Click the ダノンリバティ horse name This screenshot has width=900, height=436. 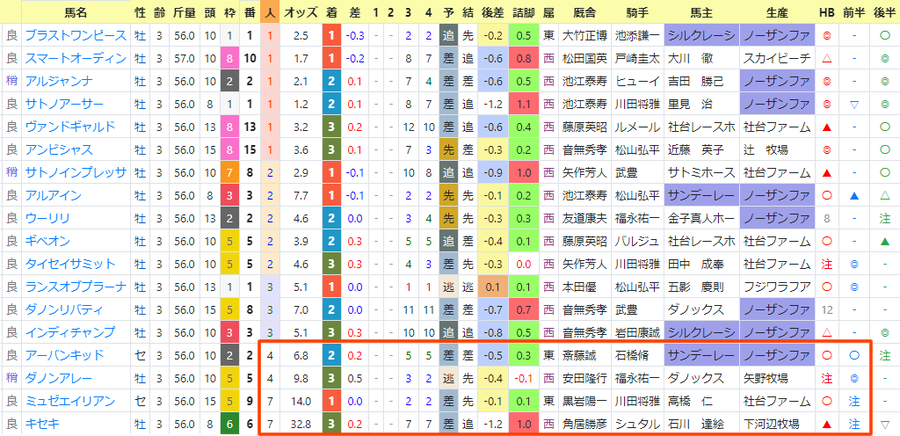click(x=64, y=310)
